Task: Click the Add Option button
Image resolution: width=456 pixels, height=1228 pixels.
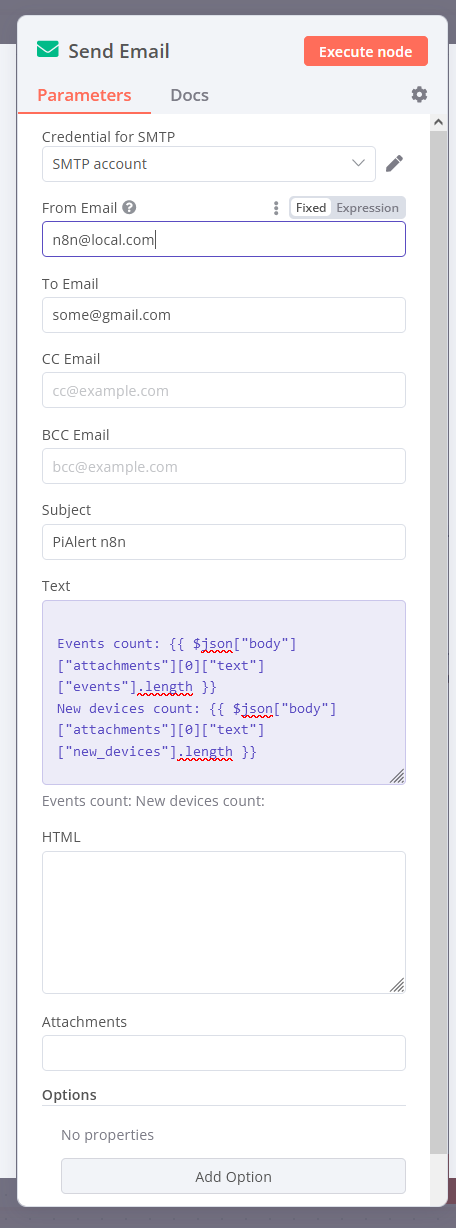Action: click(x=233, y=1176)
